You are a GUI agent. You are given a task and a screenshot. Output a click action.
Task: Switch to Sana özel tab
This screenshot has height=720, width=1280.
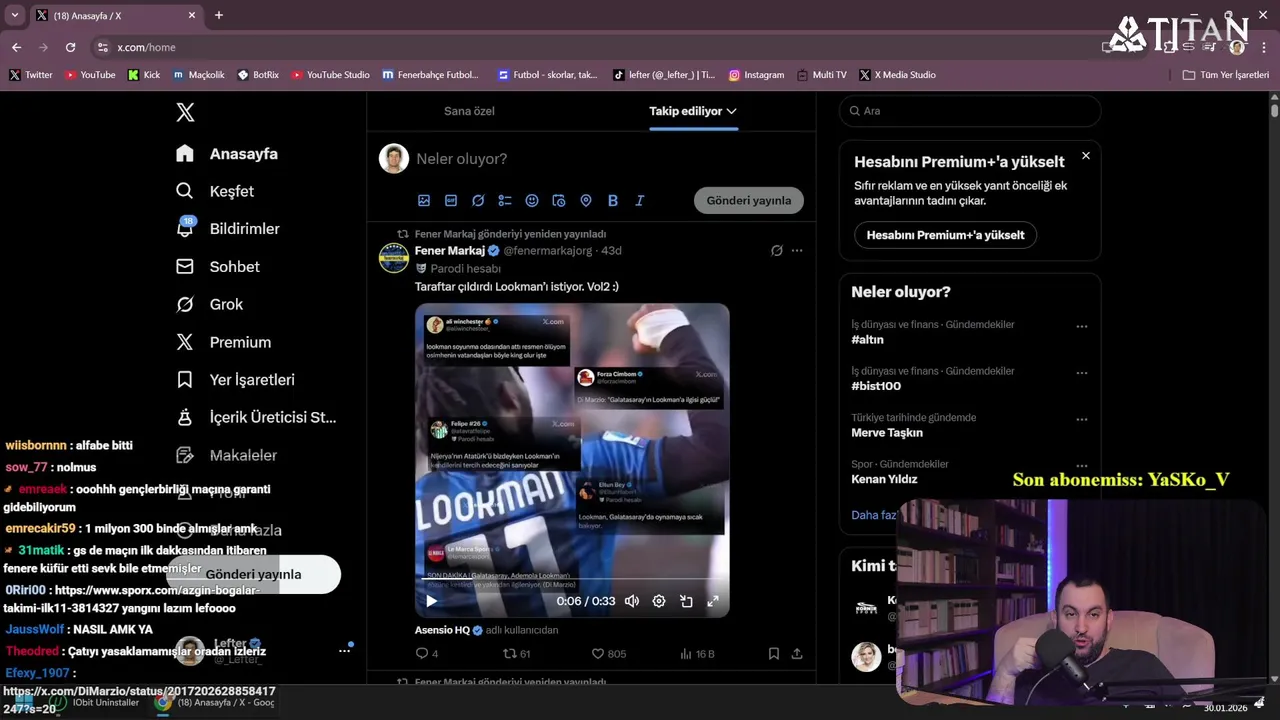click(469, 111)
